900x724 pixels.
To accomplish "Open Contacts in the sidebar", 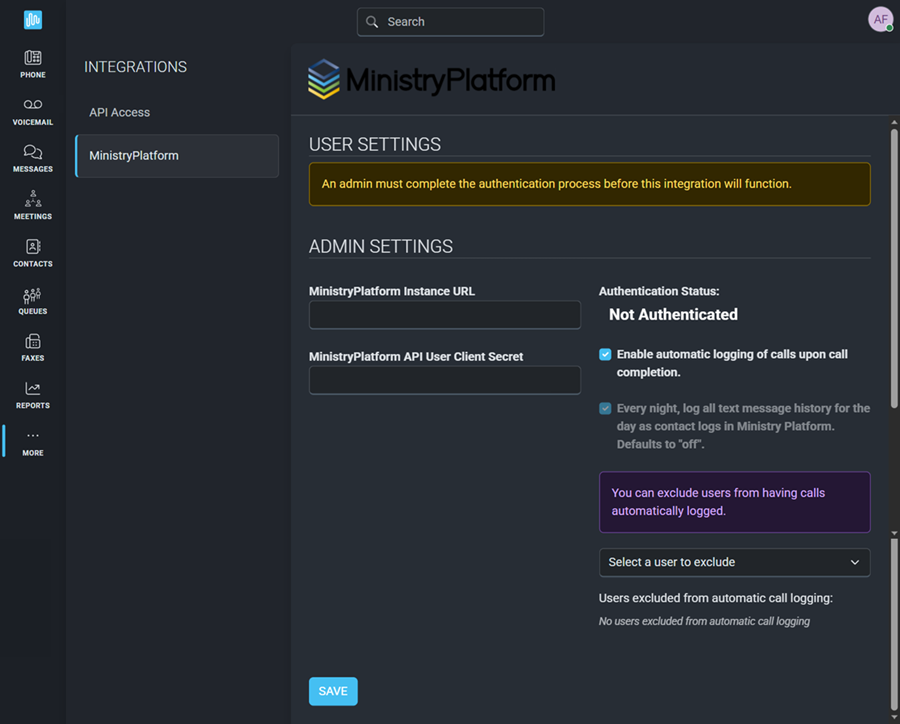I will [x=33, y=247].
